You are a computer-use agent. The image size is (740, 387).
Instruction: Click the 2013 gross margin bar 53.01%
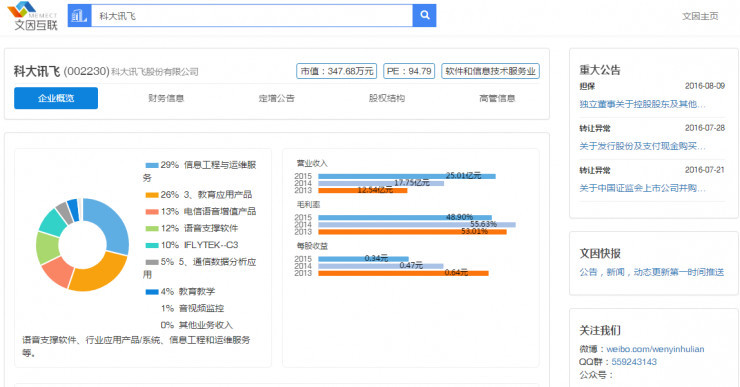(x=412, y=232)
